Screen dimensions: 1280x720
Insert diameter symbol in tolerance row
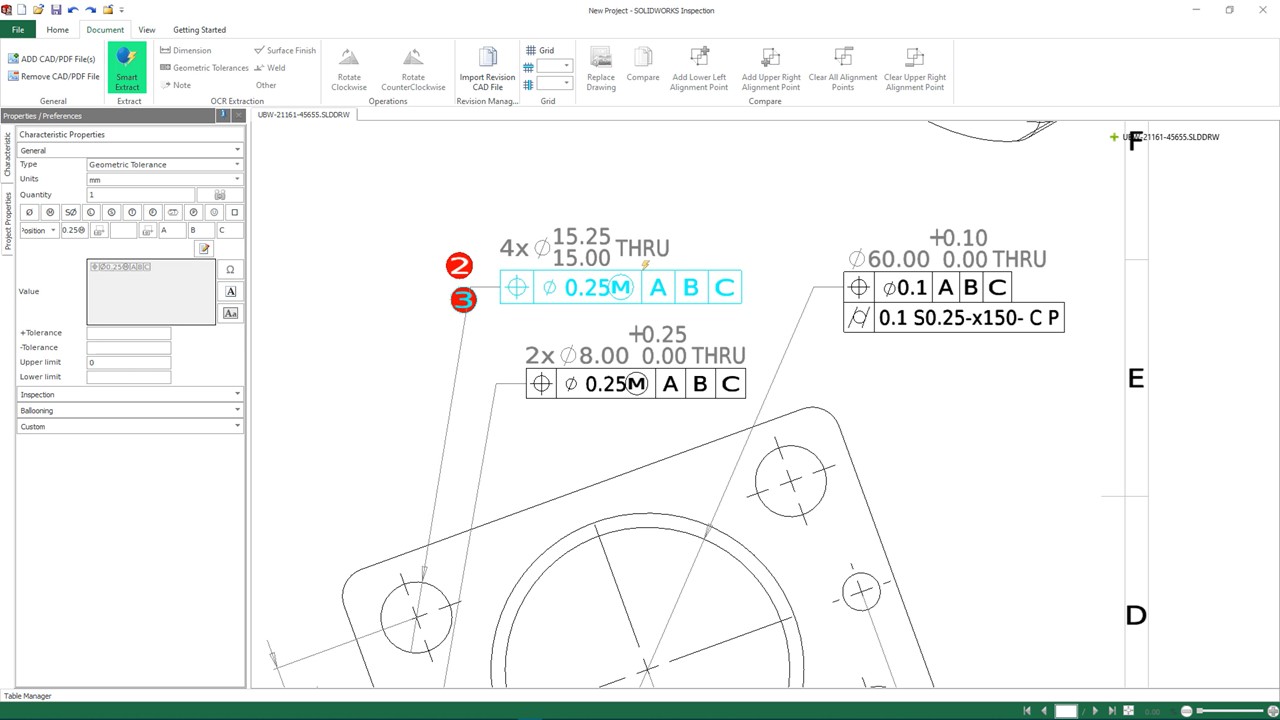(29, 212)
